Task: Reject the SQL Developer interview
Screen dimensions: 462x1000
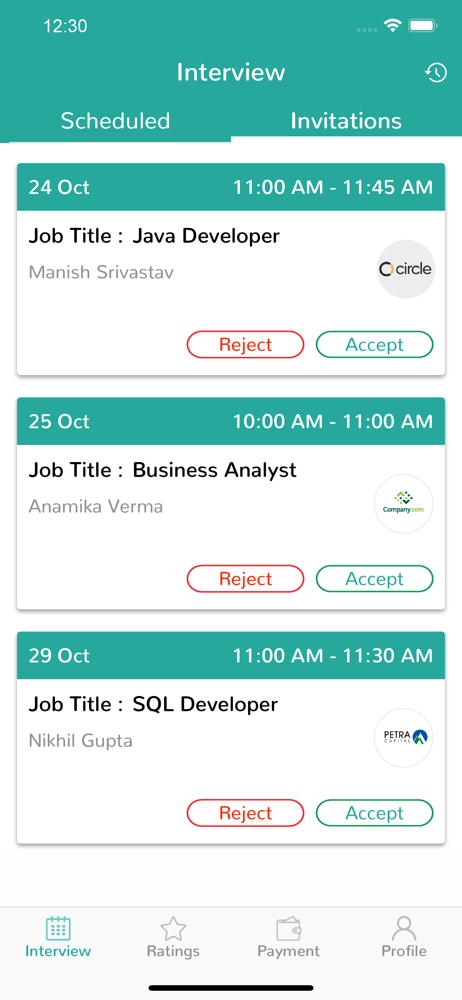Action: click(246, 812)
